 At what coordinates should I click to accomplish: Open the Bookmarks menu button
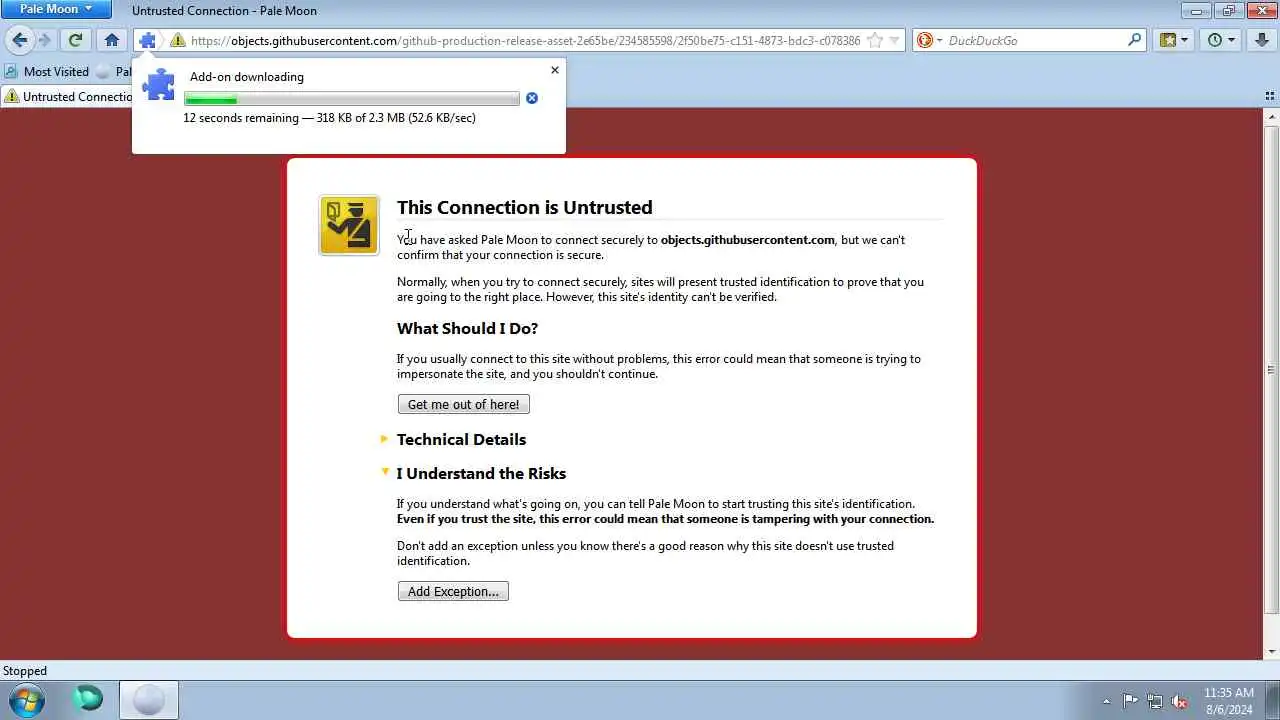[x=1173, y=40]
